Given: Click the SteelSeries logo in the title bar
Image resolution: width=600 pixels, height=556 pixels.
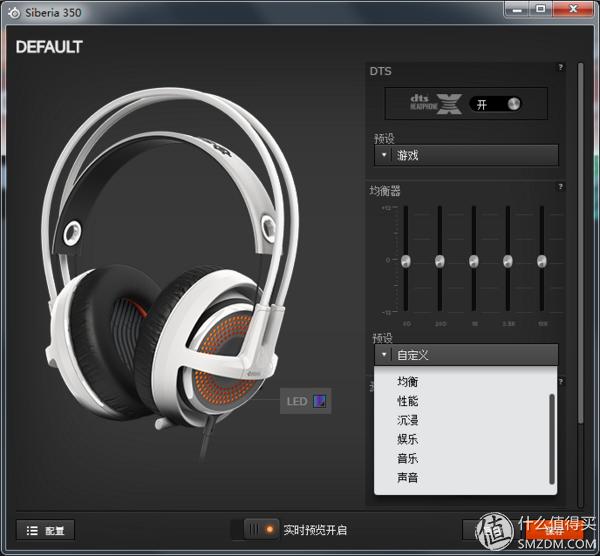Looking at the screenshot, I should 14,13.
